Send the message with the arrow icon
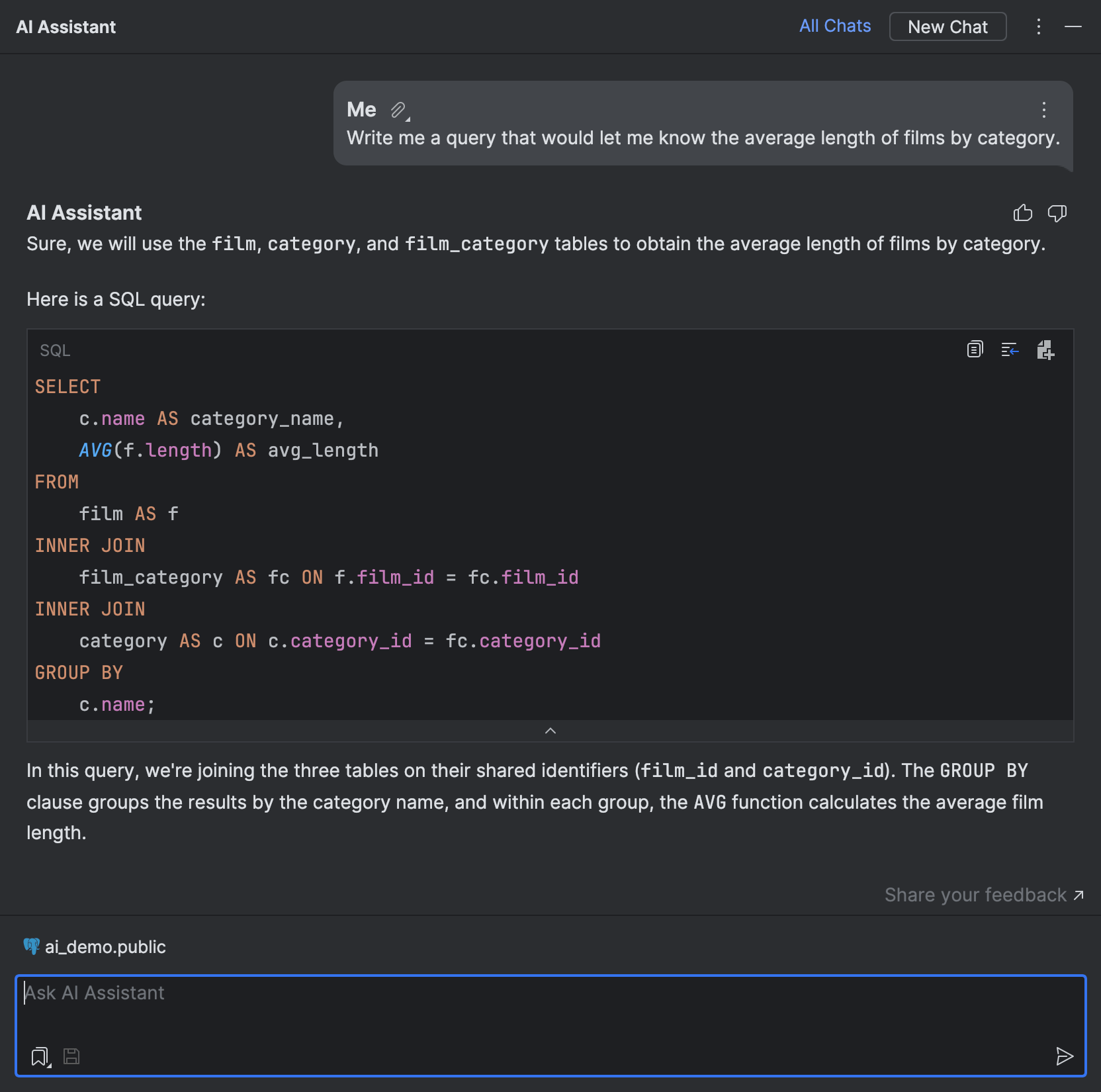This screenshot has height=1092, width=1101. click(1065, 1056)
